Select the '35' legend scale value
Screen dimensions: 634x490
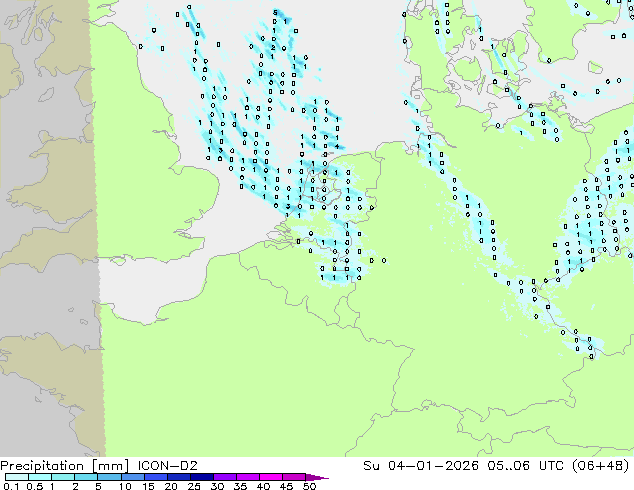(240, 486)
